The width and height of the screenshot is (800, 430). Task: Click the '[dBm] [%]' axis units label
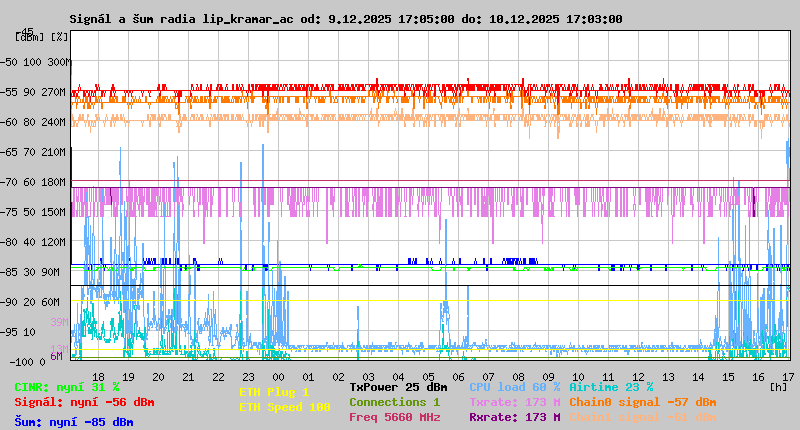point(41,37)
